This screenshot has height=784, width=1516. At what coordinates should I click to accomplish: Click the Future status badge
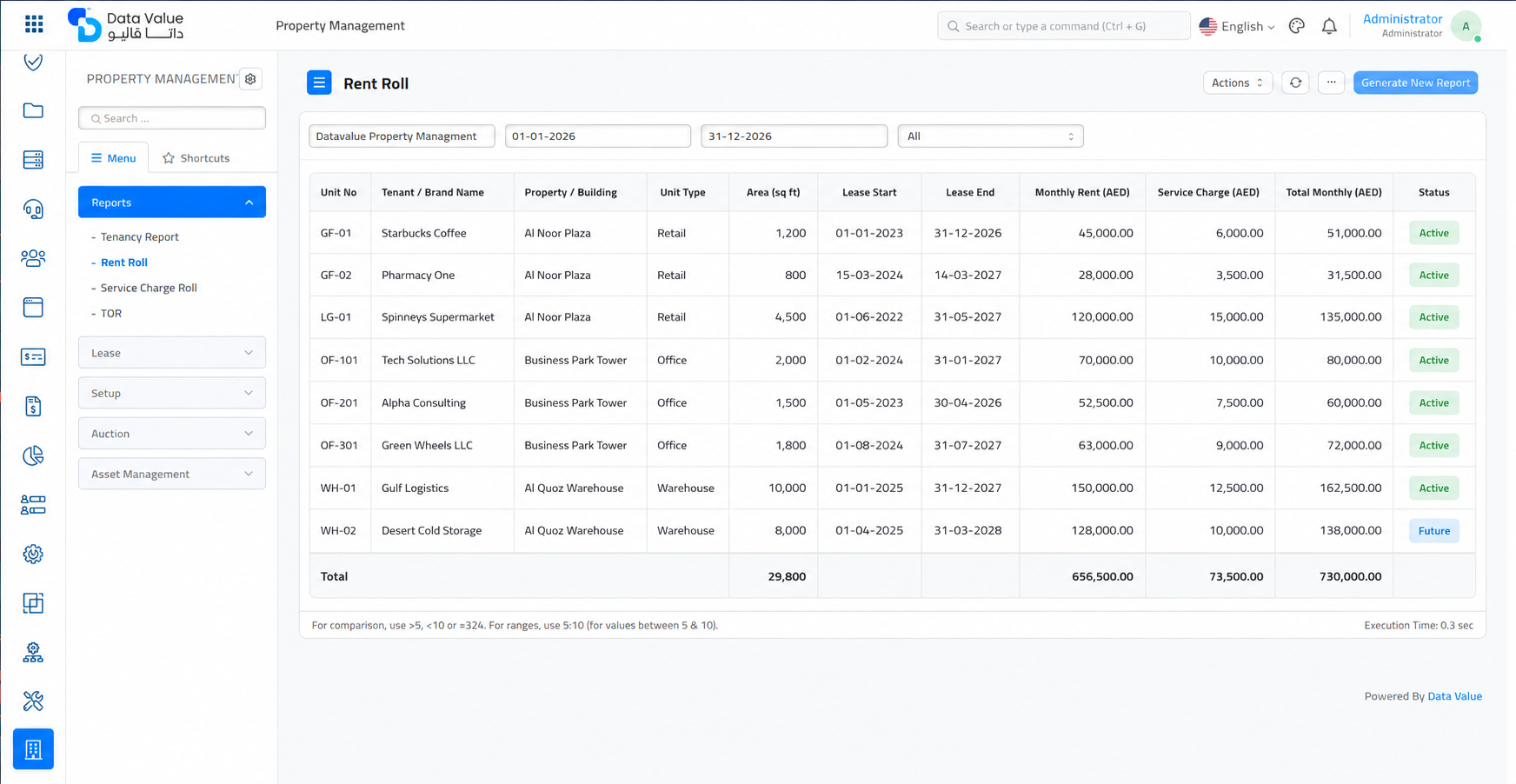(1433, 530)
